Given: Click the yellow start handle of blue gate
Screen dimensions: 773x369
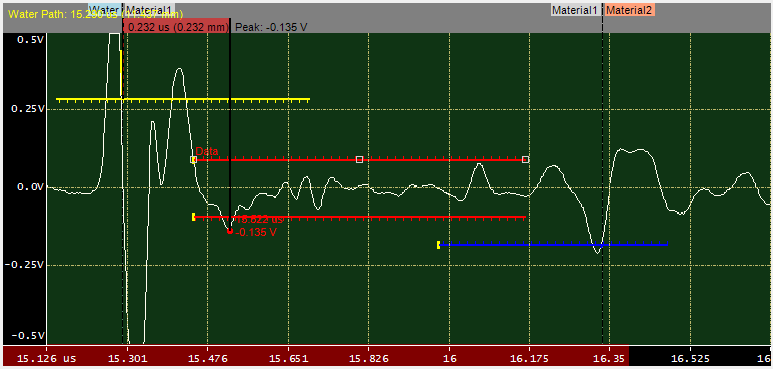Looking at the screenshot, I should pyautogui.click(x=438, y=245).
